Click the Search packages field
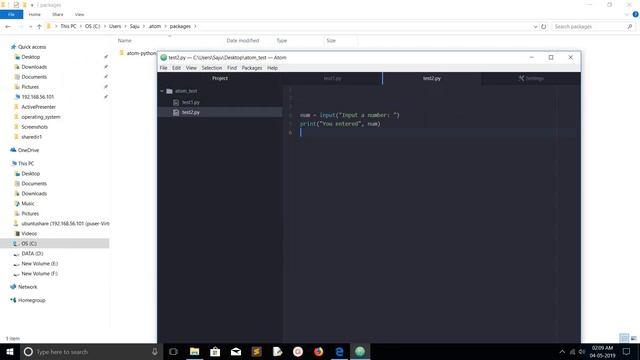The height and width of the screenshot is (360, 640). click(593, 26)
